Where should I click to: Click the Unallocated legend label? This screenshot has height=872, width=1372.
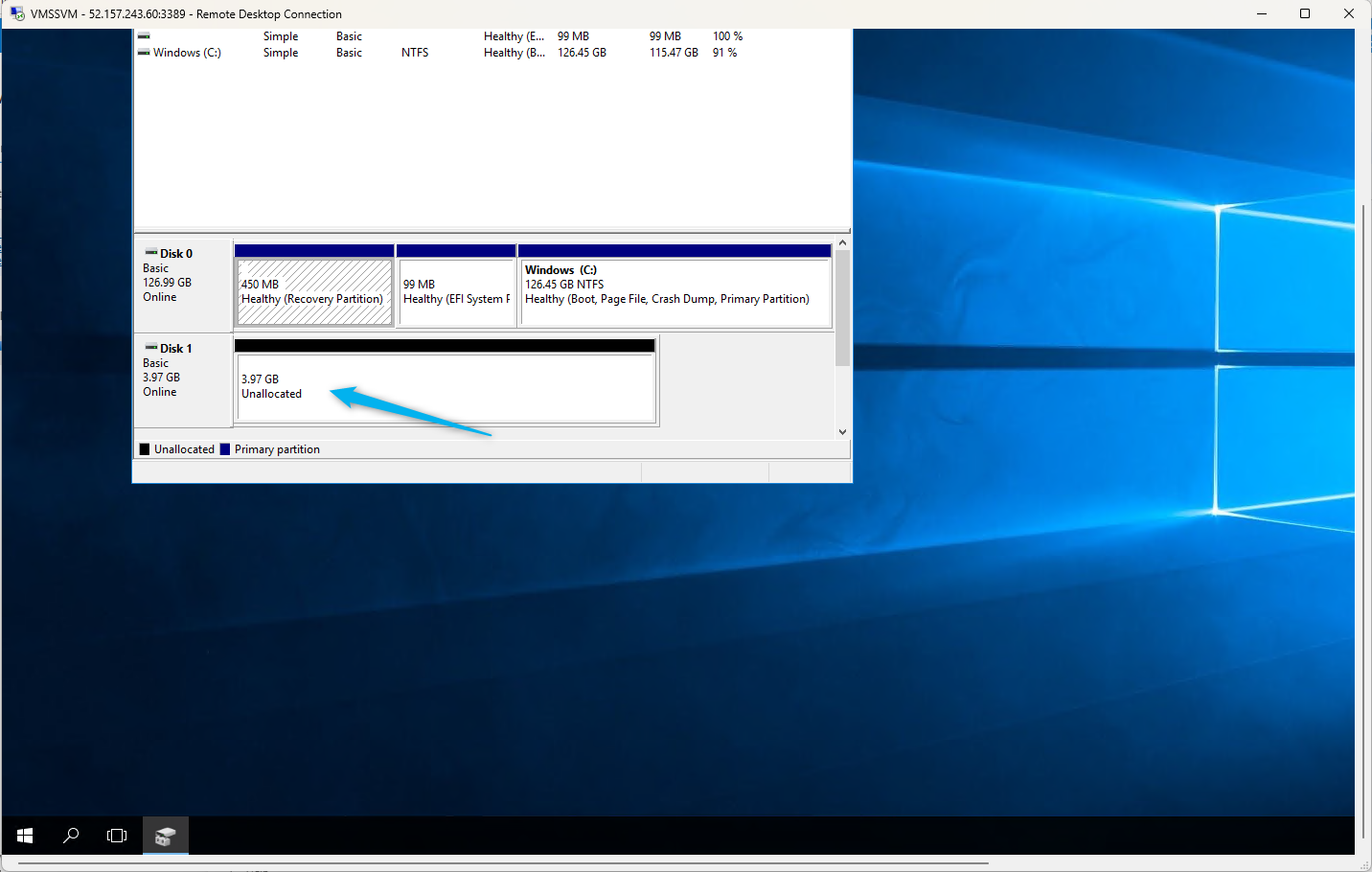(184, 449)
